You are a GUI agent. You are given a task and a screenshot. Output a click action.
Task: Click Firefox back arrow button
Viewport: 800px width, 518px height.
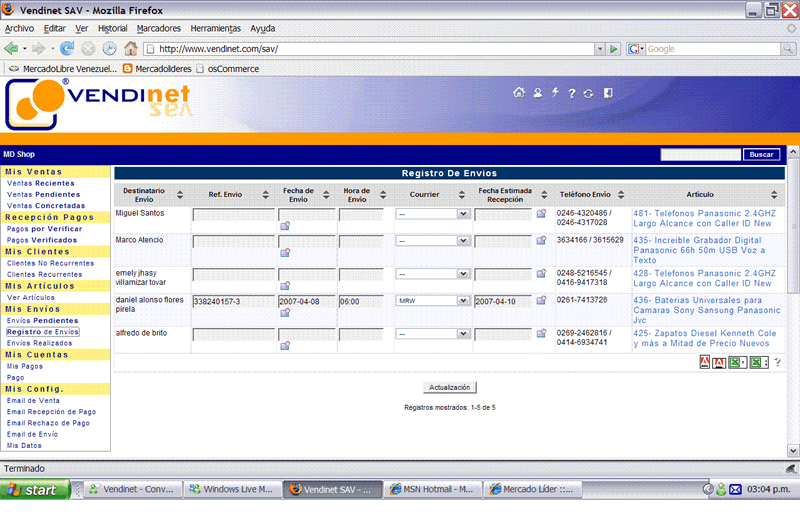click(x=11, y=48)
